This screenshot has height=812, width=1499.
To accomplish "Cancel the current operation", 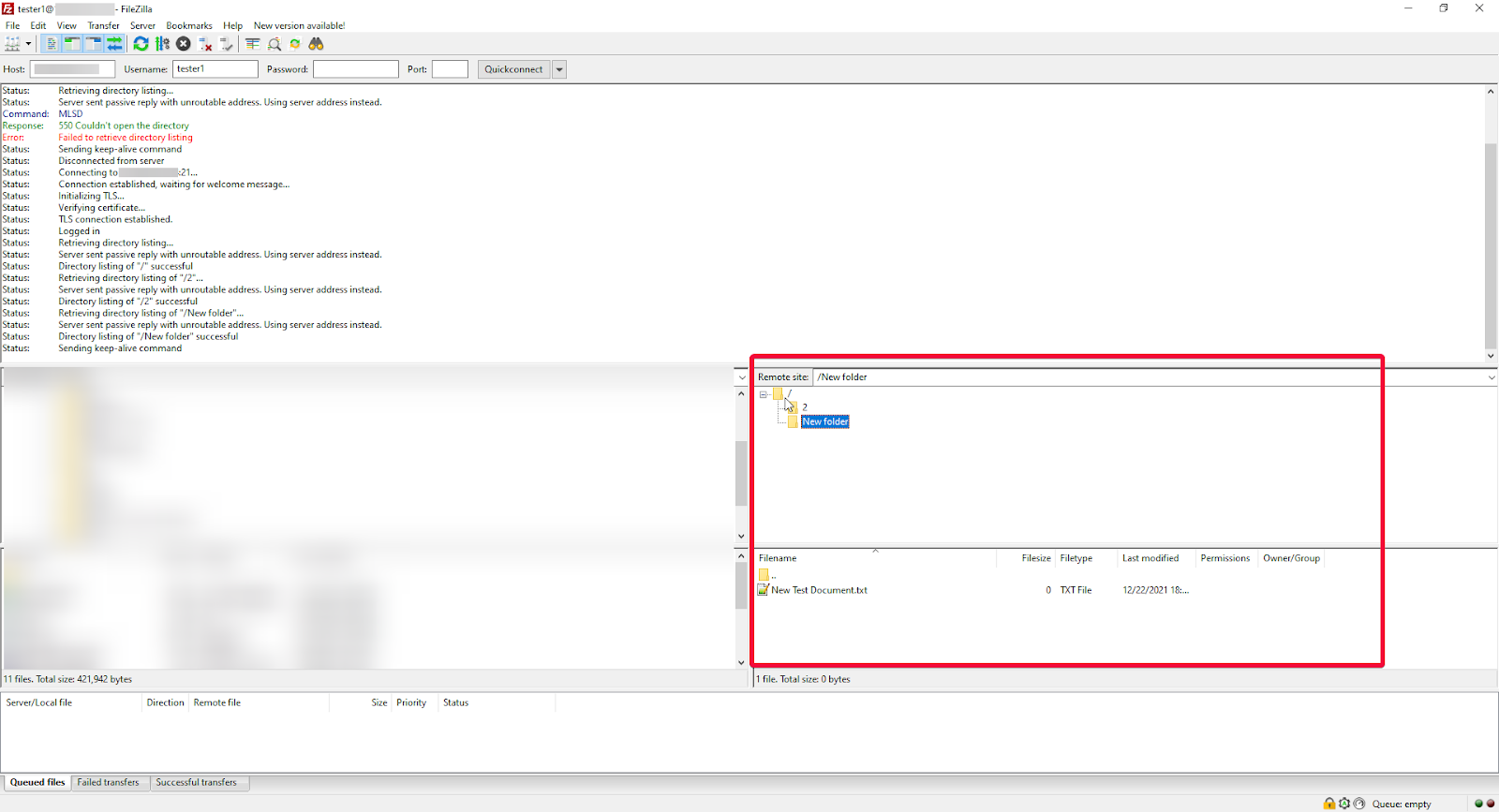I will point(184,44).
